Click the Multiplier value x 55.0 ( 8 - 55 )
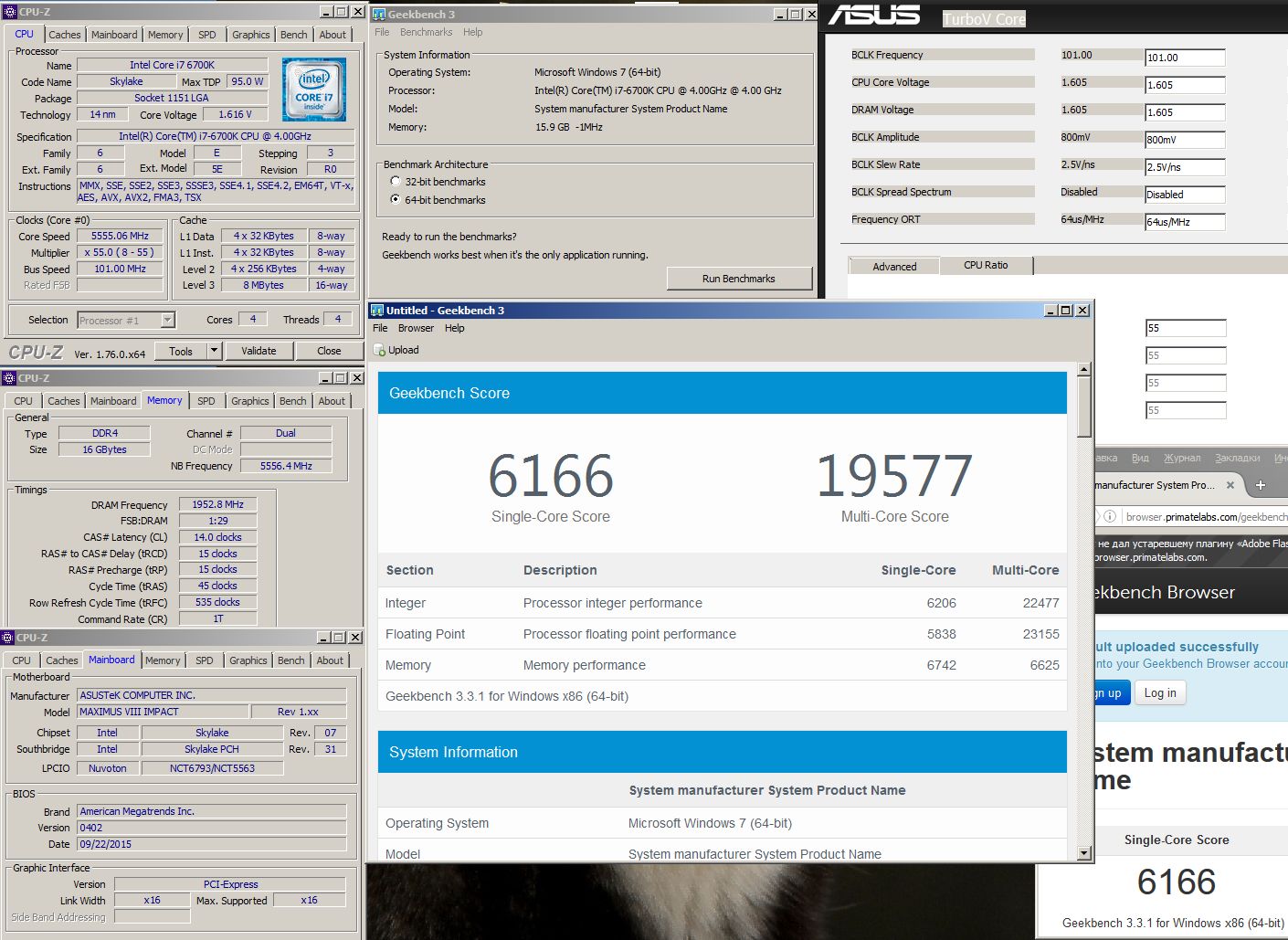 (x=120, y=252)
